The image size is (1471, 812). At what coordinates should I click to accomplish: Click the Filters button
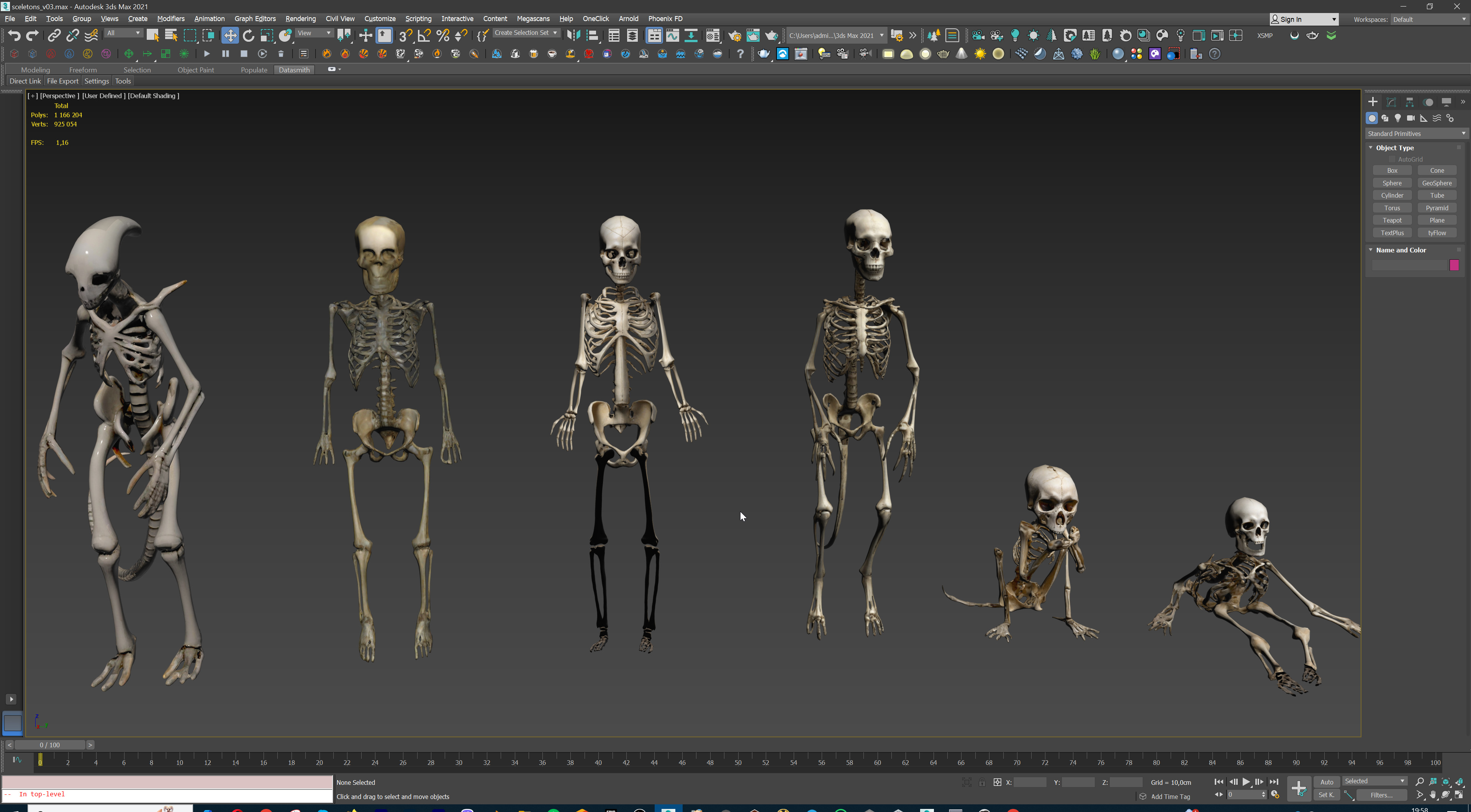[1381, 795]
